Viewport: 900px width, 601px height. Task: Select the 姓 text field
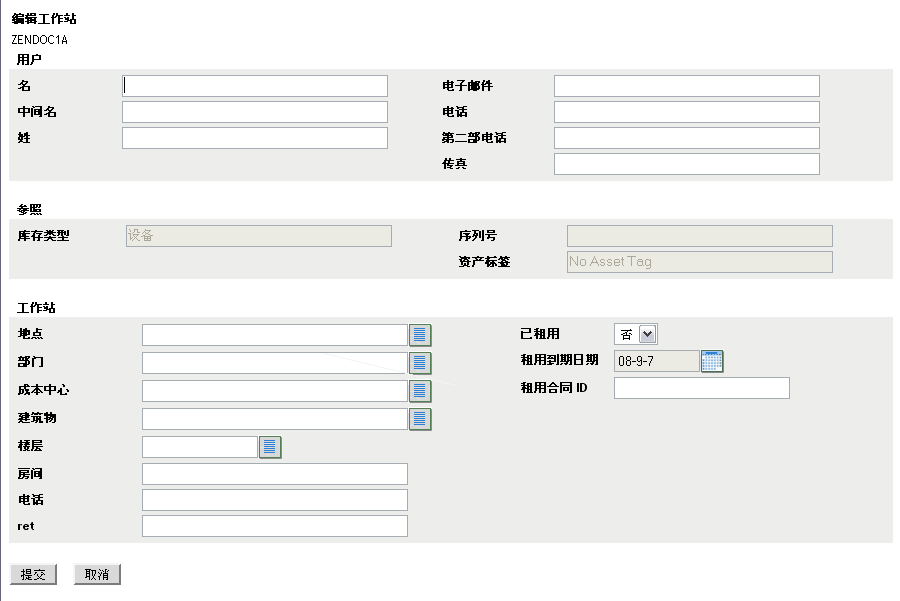[255, 138]
